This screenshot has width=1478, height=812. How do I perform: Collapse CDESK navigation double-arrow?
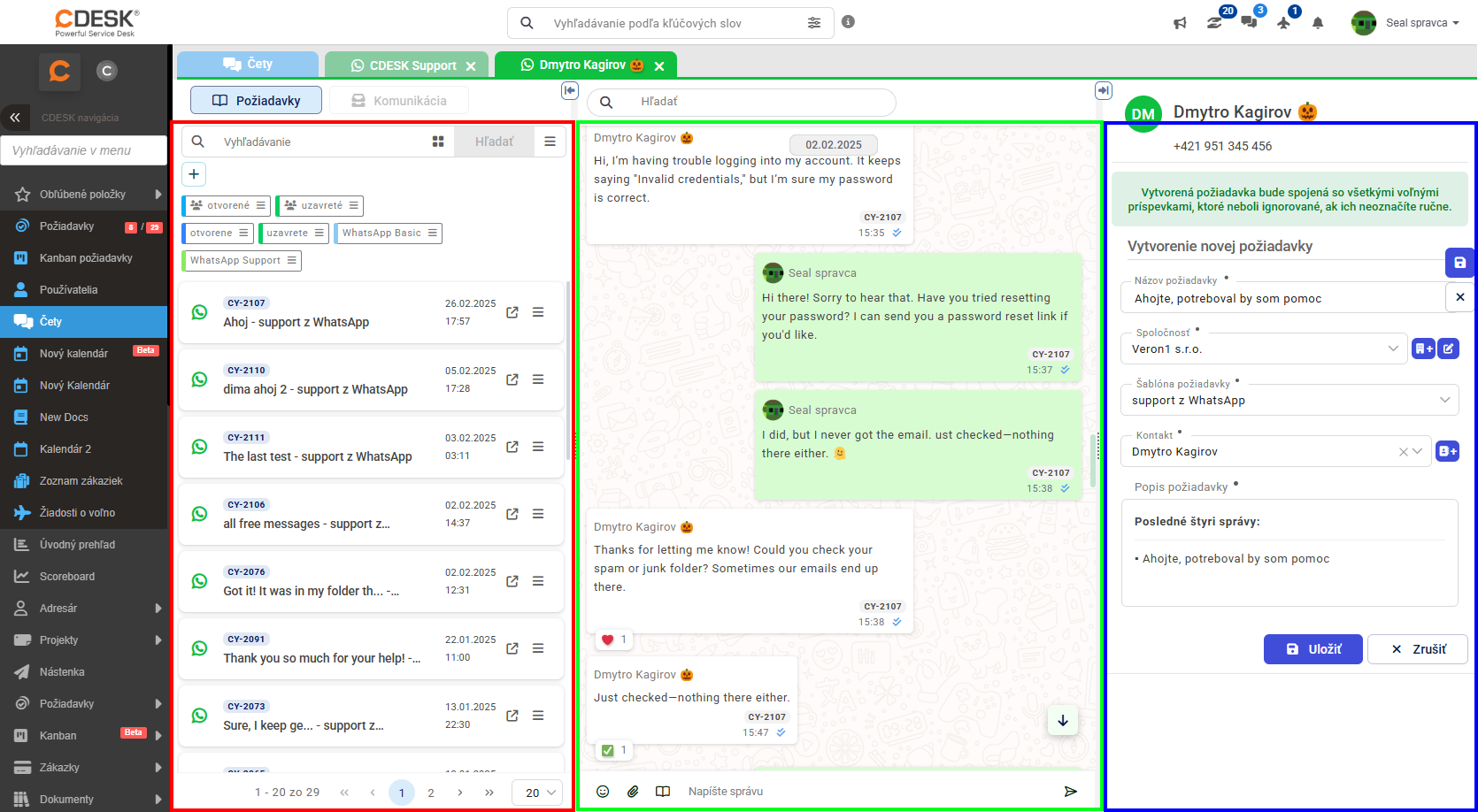tap(15, 117)
